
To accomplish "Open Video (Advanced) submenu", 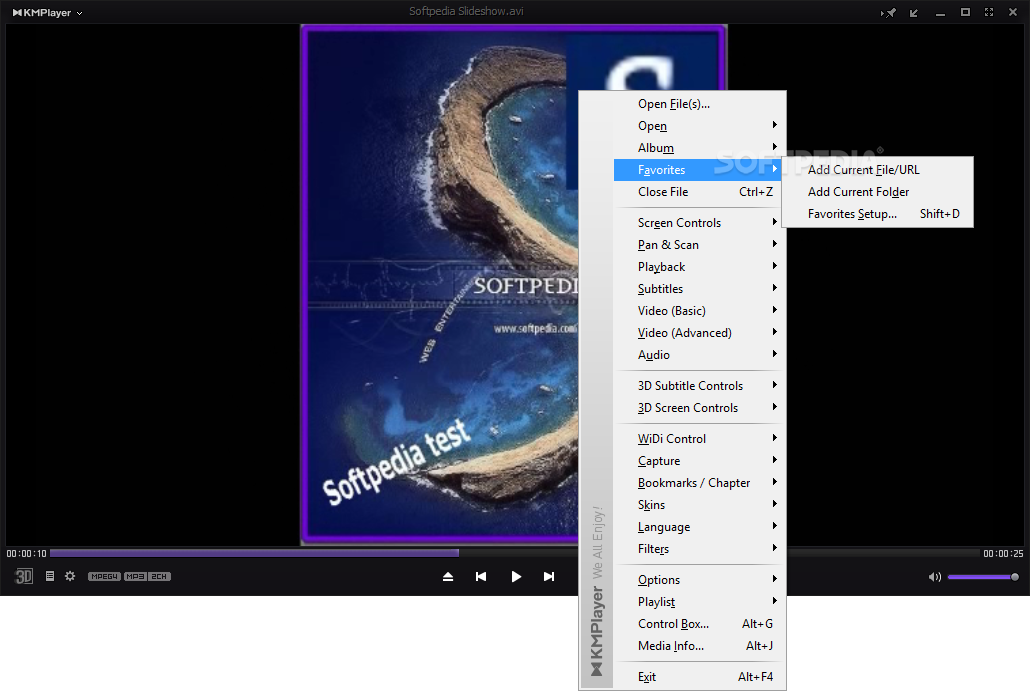I will pyautogui.click(x=700, y=332).
